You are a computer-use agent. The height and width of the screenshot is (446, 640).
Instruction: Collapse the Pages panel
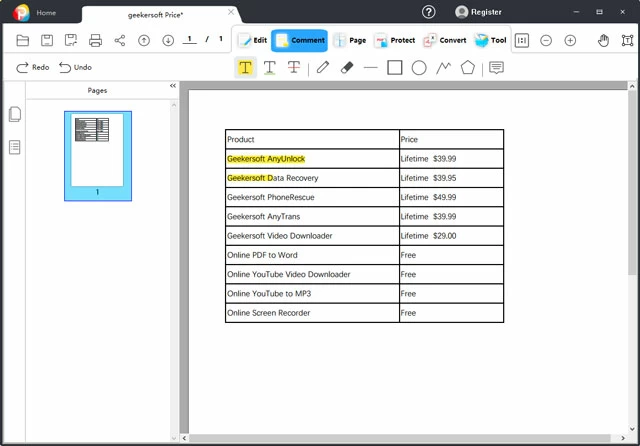[172, 86]
